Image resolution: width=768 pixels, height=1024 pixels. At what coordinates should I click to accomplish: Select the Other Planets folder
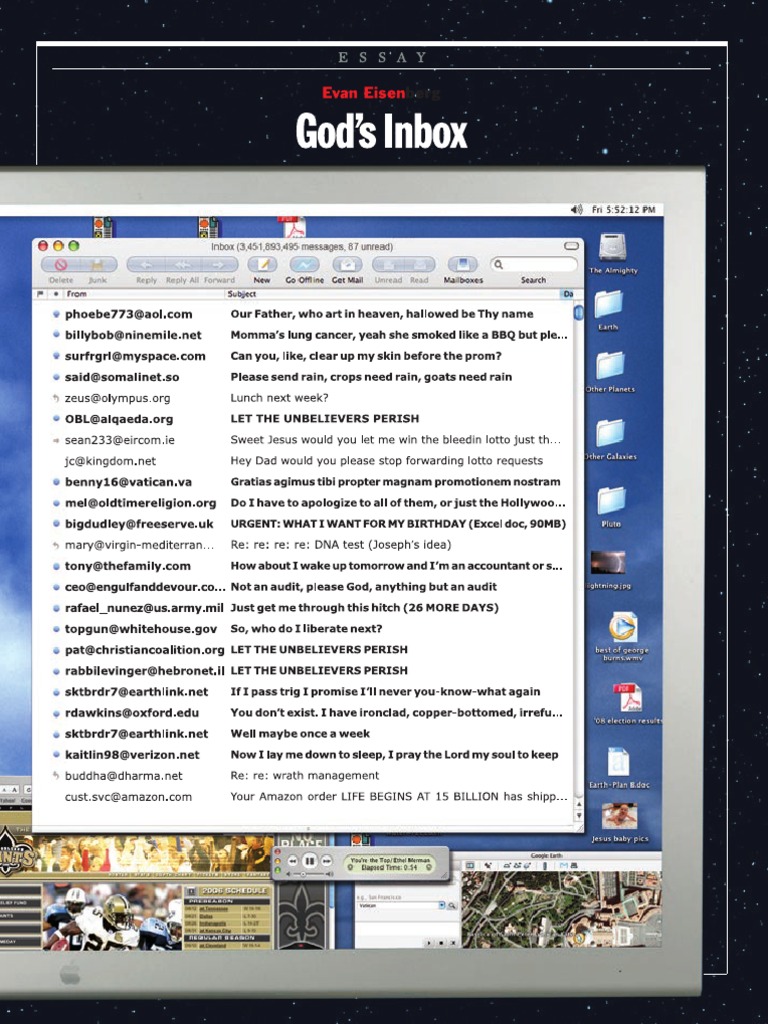click(x=610, y=366)
